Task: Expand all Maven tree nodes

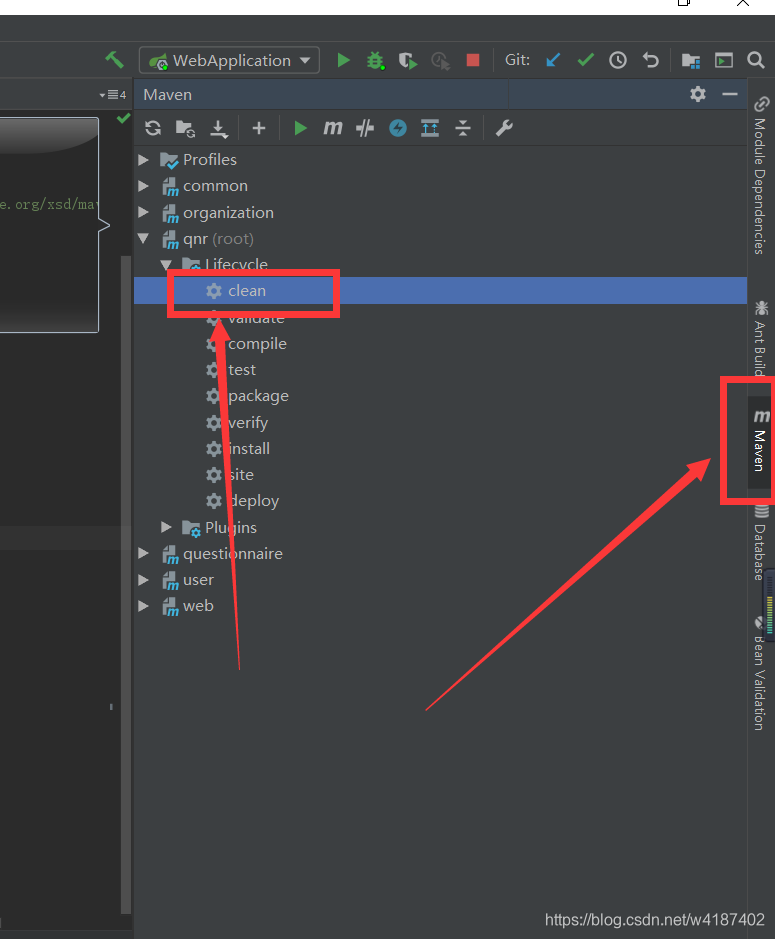Action: 430,128
